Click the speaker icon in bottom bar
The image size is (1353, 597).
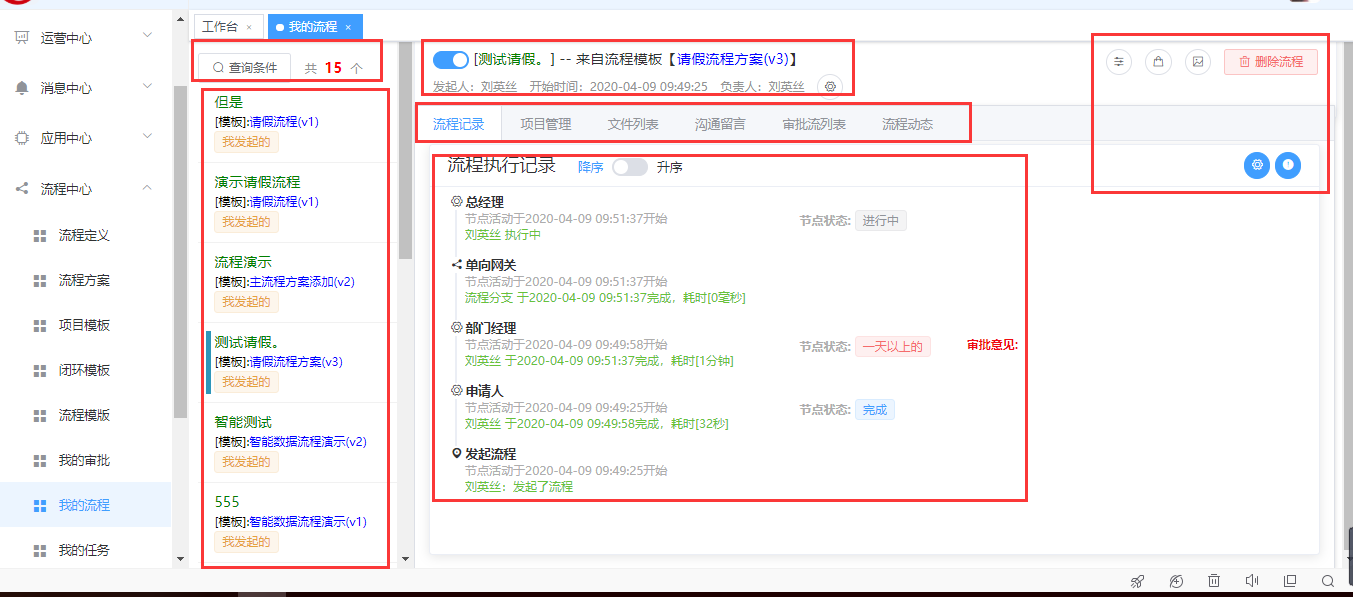coord(1251,581)
